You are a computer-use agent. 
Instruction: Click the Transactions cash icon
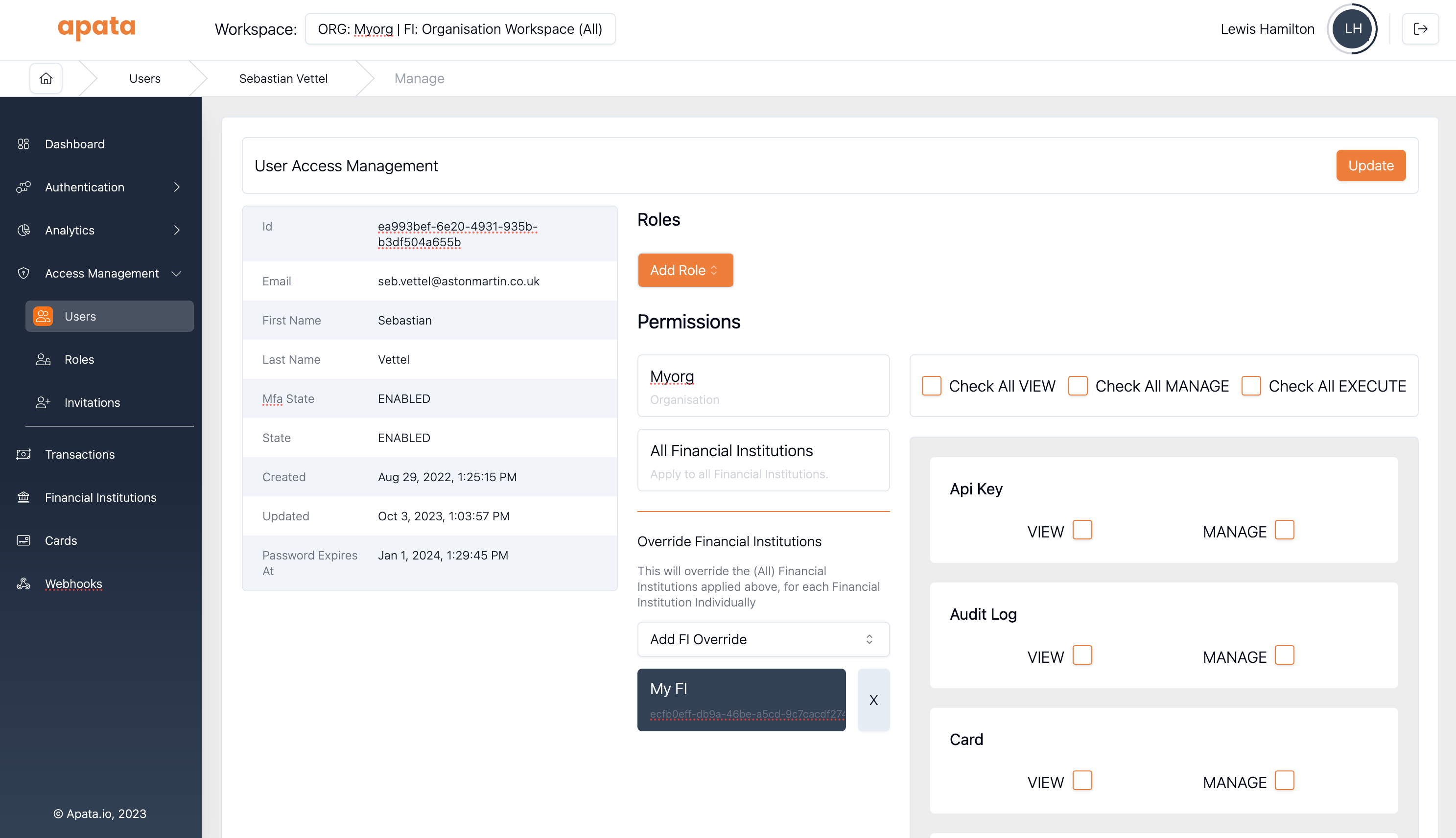click(x=23, y=454)
